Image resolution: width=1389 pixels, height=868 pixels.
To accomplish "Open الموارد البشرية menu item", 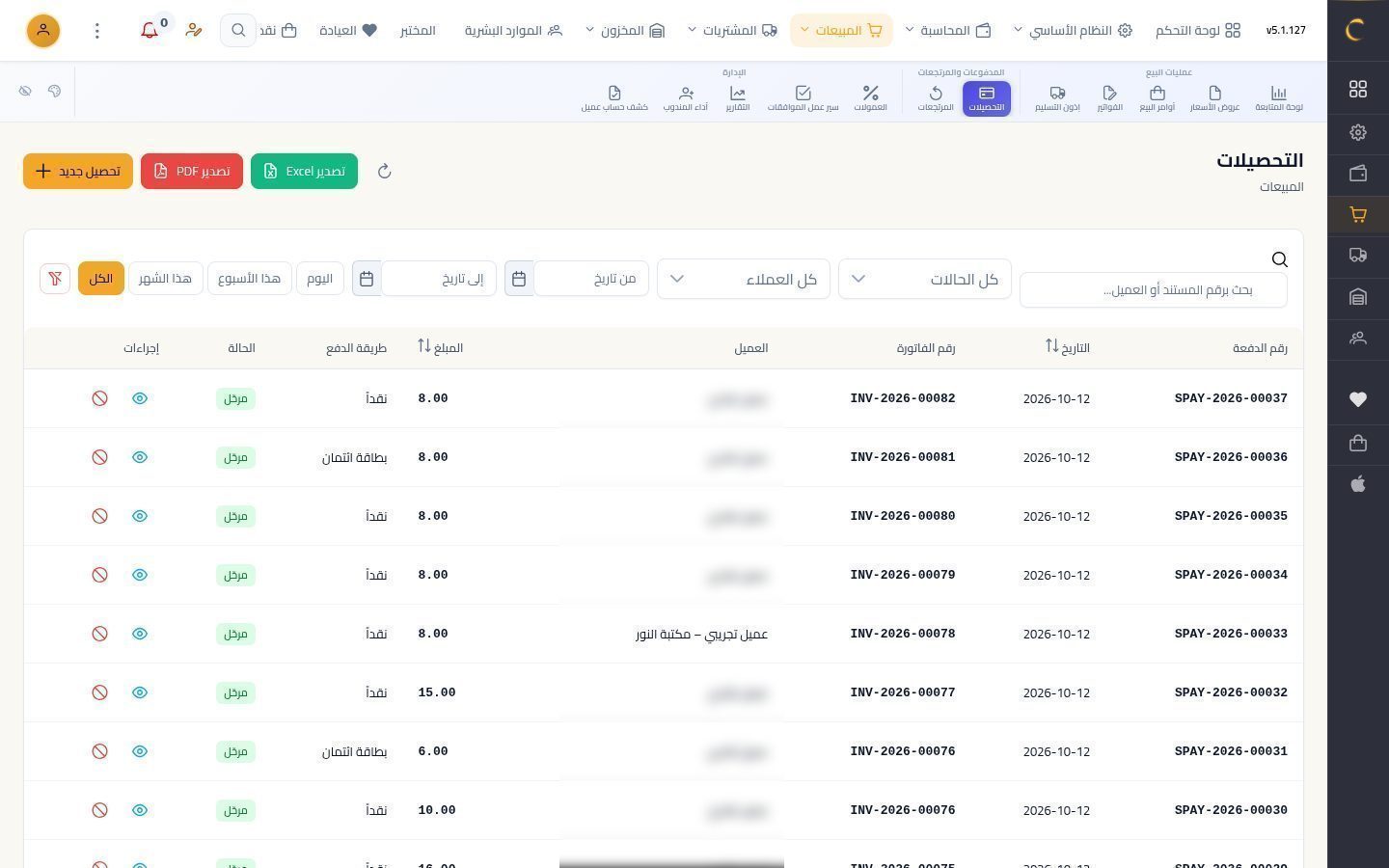I will tap(513, 31).
